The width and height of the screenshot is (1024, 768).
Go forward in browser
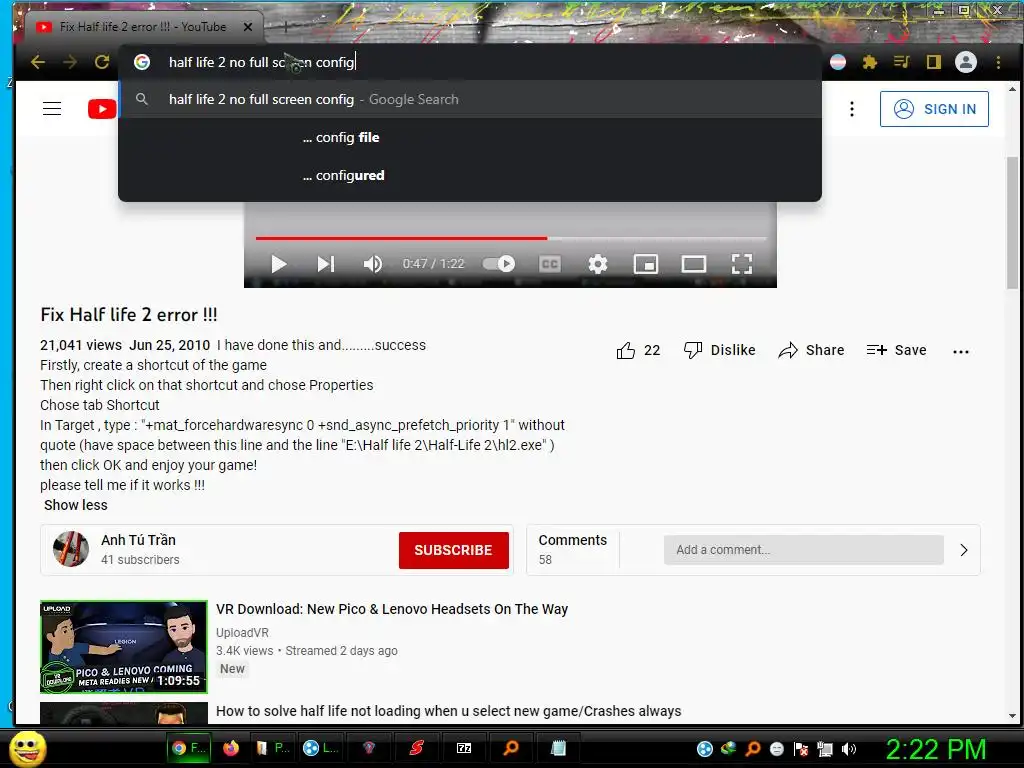(x=70, y=62)
